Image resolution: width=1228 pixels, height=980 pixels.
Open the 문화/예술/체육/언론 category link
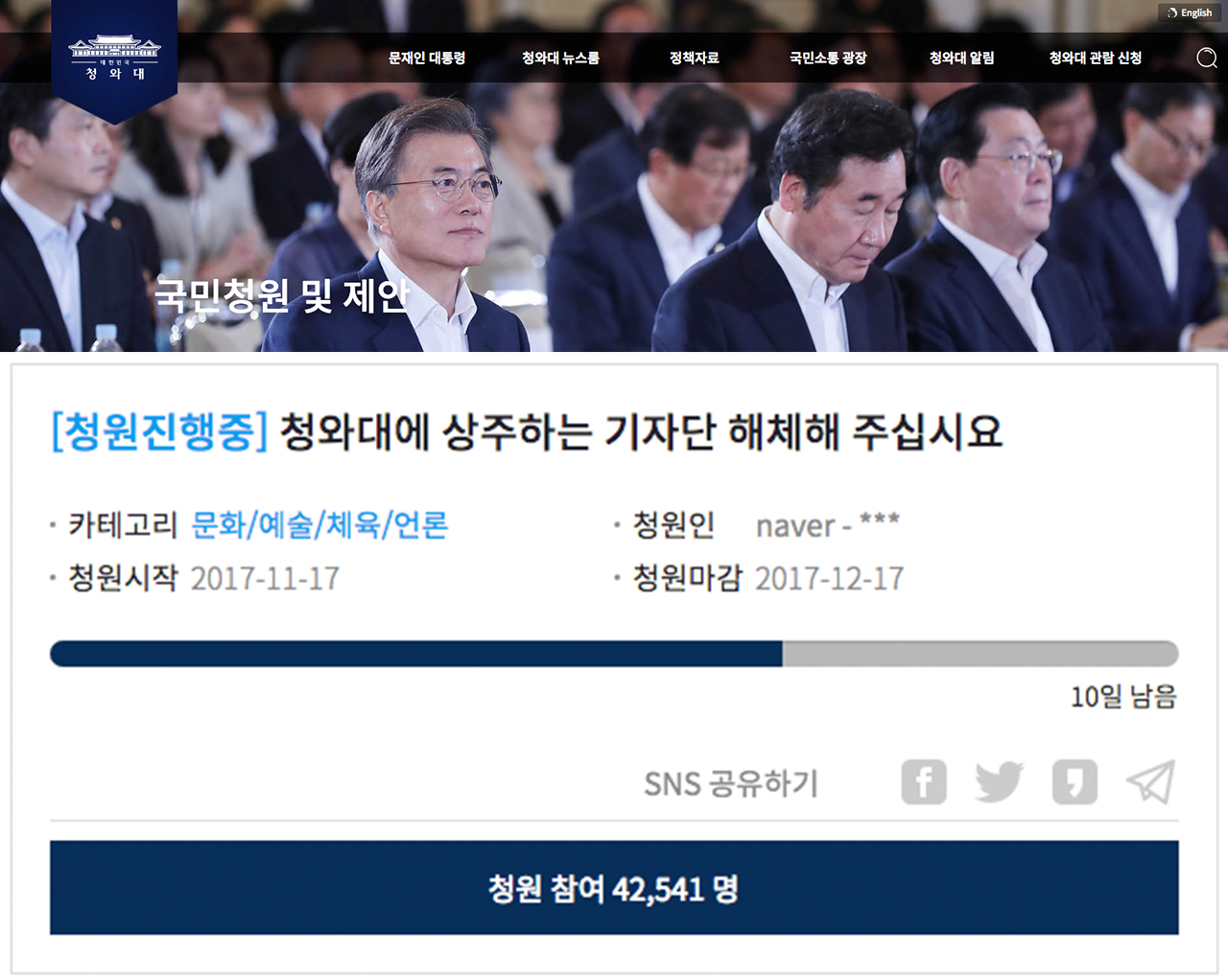[319, 525]
